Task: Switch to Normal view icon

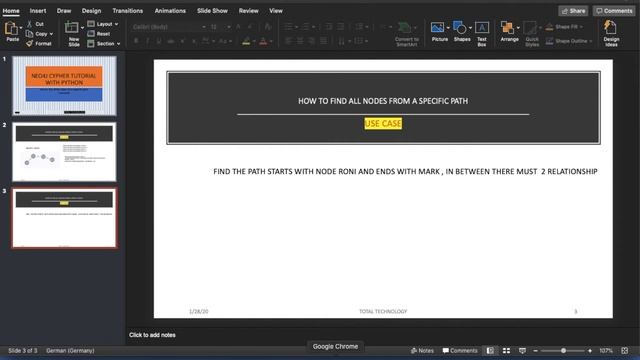Action: click(x=490, y=351)
